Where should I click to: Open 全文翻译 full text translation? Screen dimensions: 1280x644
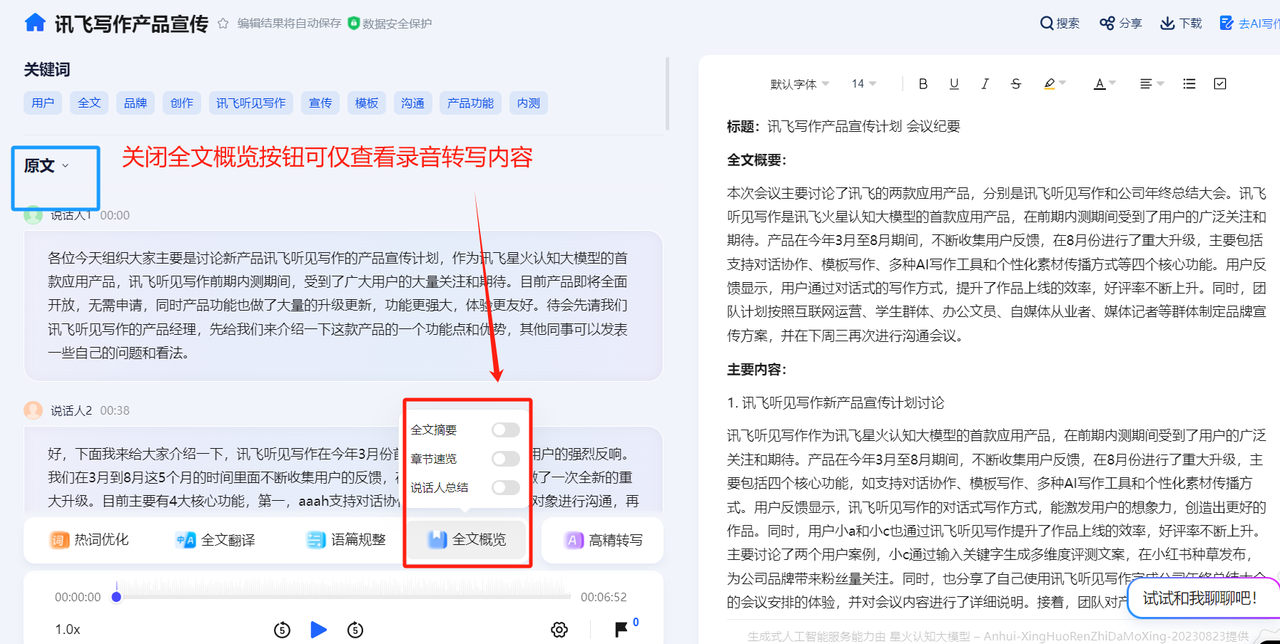(215, 540)
